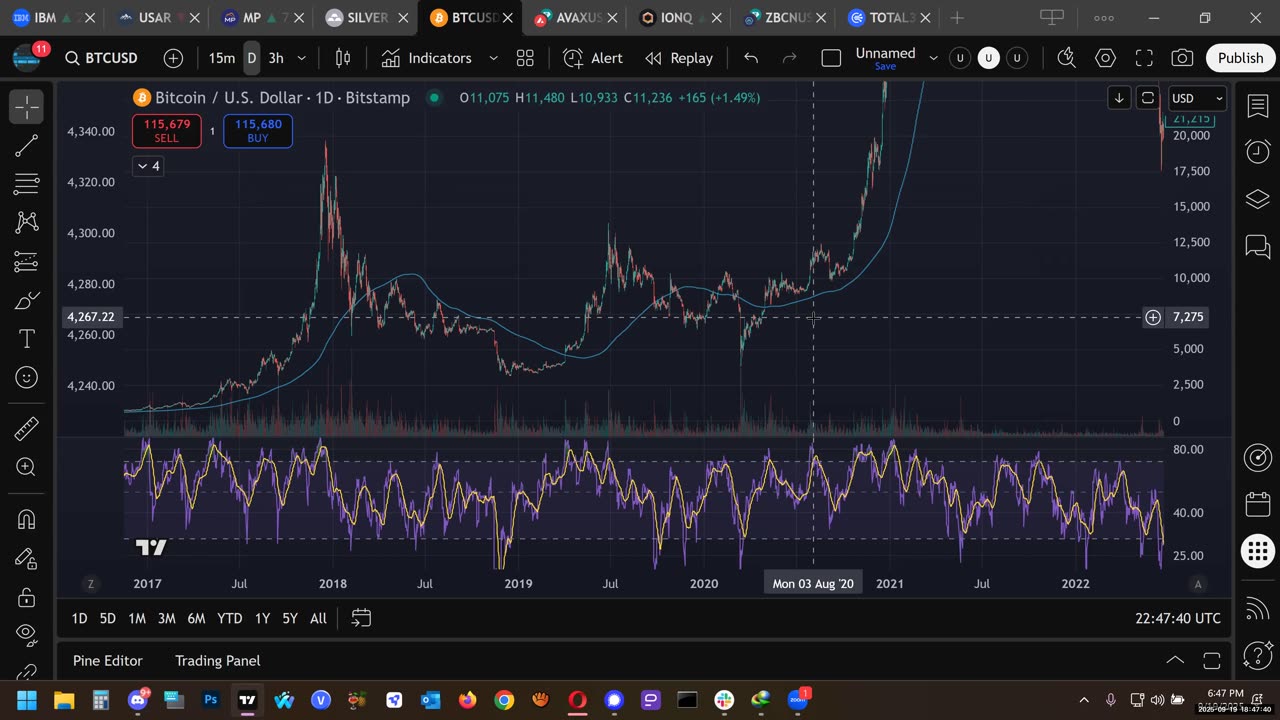Switch to the IBM browser tab
Screen dimensions: 1280x720
52,18
